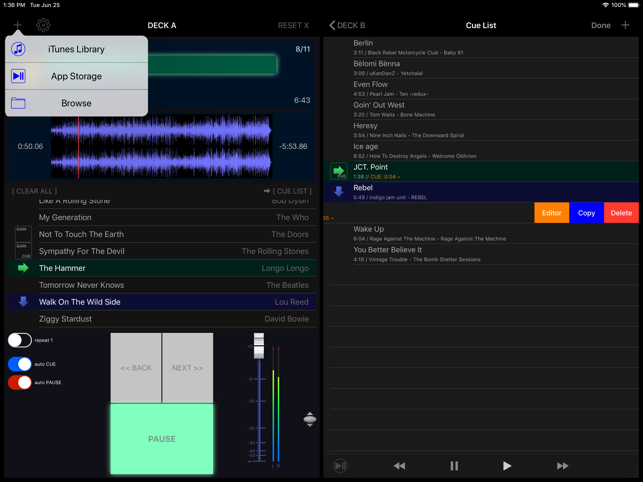
Task: Select Rebel in the Cue List
Action: point(481,192)
